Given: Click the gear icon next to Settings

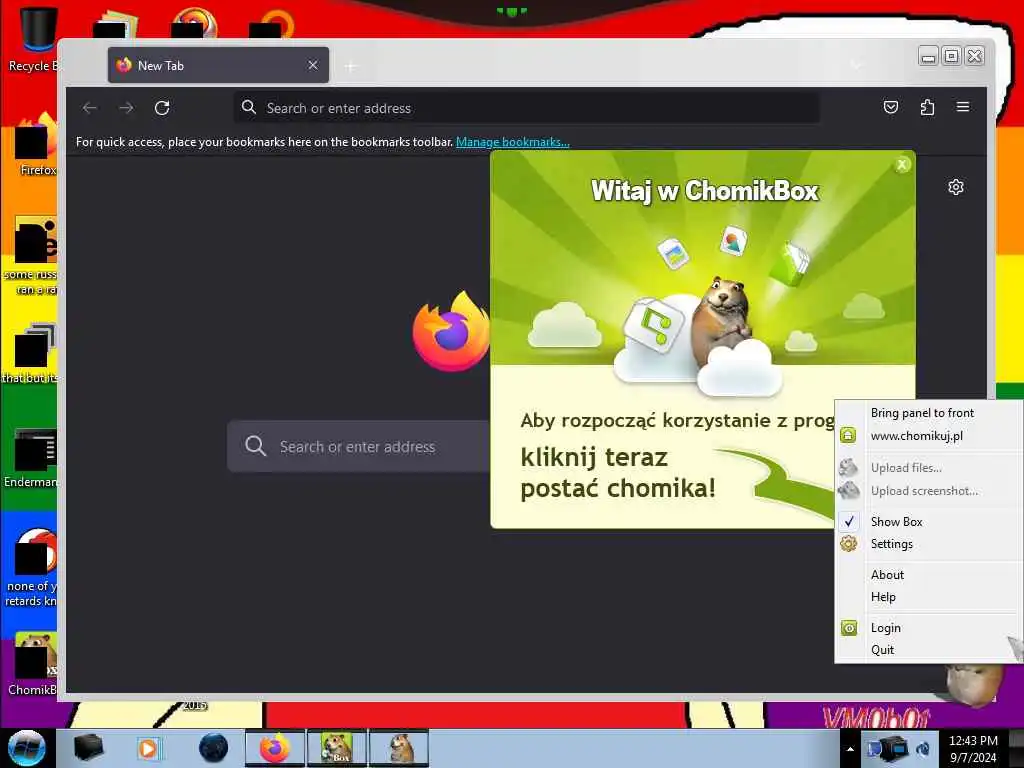Looking at the screenshot, I should [848, 543].
